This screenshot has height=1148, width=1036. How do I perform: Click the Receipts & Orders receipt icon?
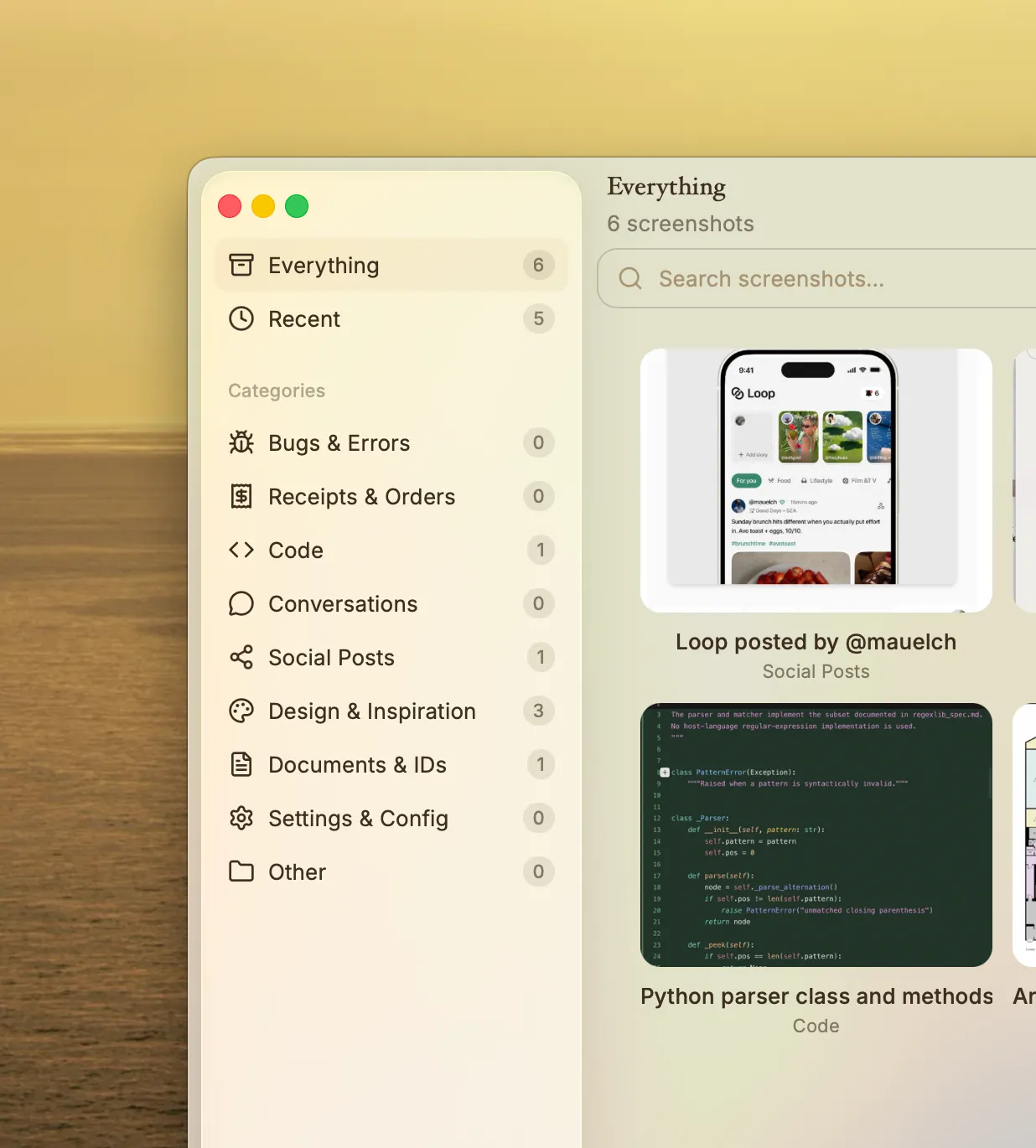click(241, 496)
